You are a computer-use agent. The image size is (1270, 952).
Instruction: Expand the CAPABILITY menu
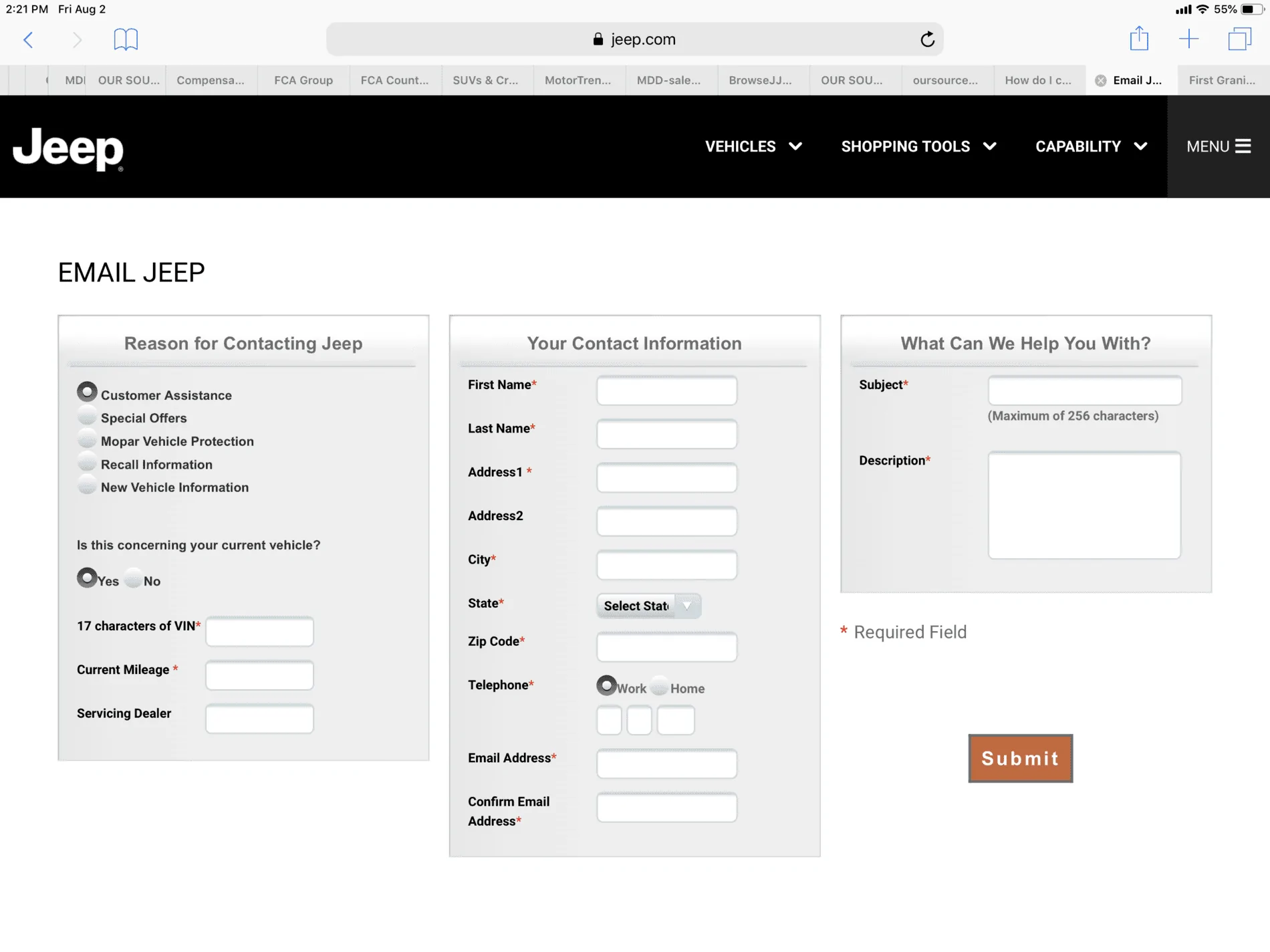[x=1092, y=146]
